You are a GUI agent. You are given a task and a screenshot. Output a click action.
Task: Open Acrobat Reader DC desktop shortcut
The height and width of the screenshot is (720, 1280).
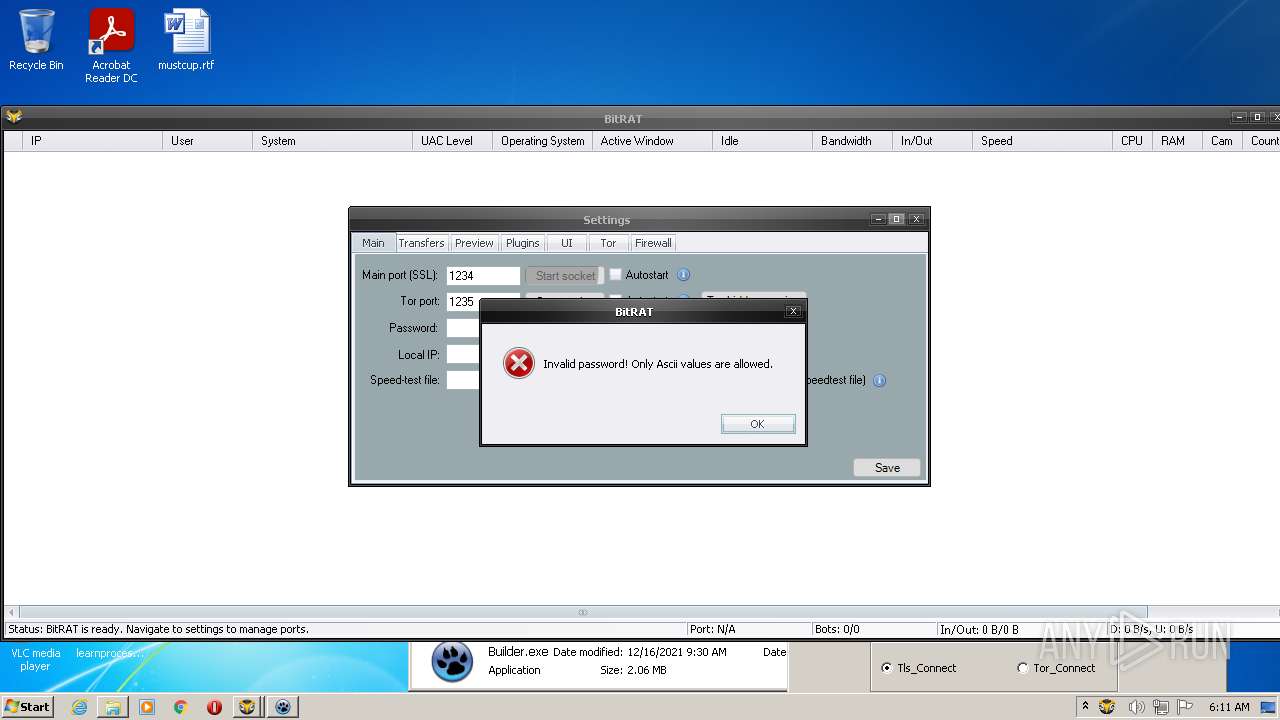pos(111,46)
